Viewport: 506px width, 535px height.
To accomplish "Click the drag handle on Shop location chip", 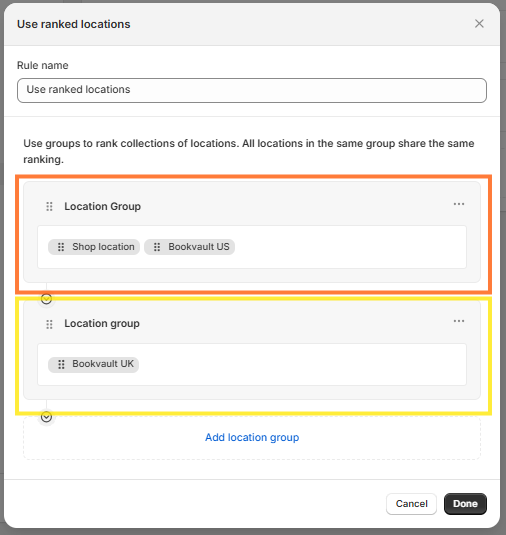I will coord(61,247).
